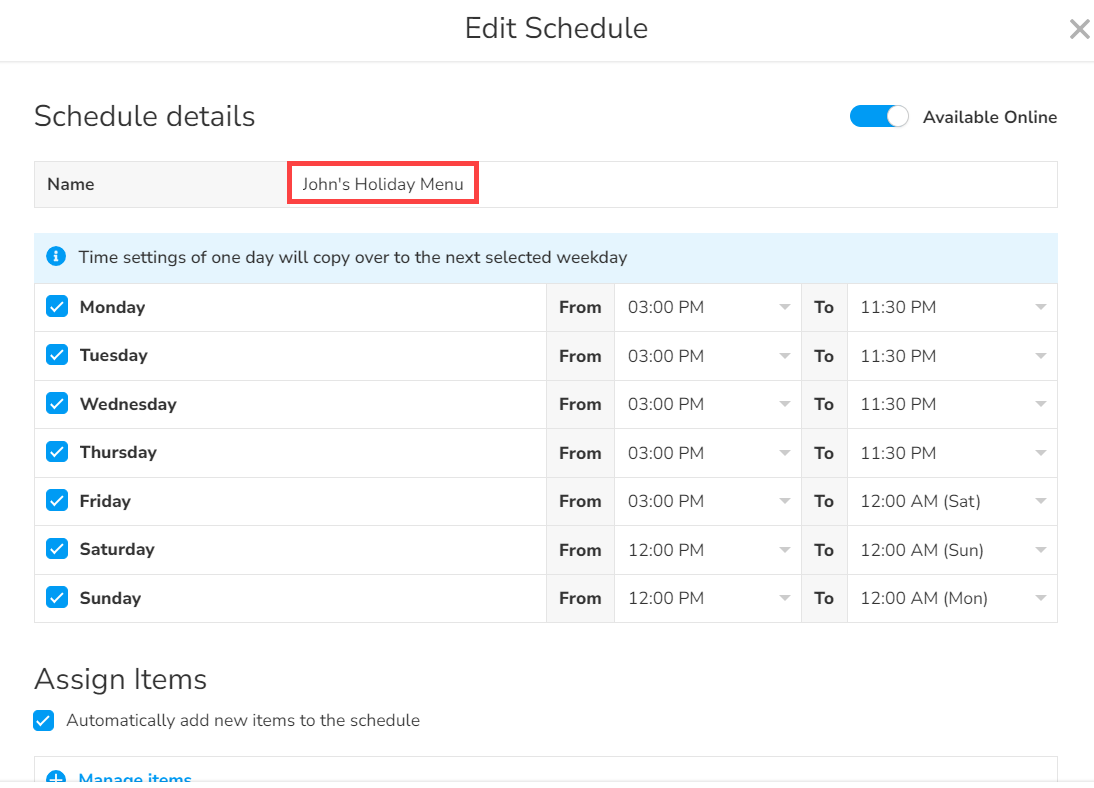Image resolution: width=1094 pixels, height=788 pixels.
Task: Click the blue info icon in notice
Action: 57,257
